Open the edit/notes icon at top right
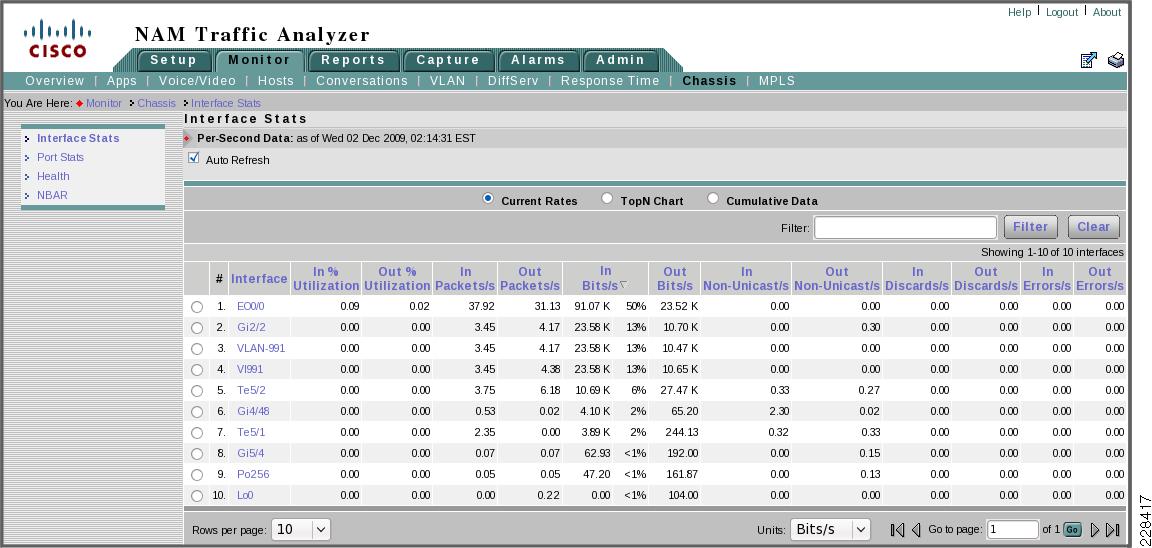This screenshot has height=548, width=1152. coord(1089,60)
